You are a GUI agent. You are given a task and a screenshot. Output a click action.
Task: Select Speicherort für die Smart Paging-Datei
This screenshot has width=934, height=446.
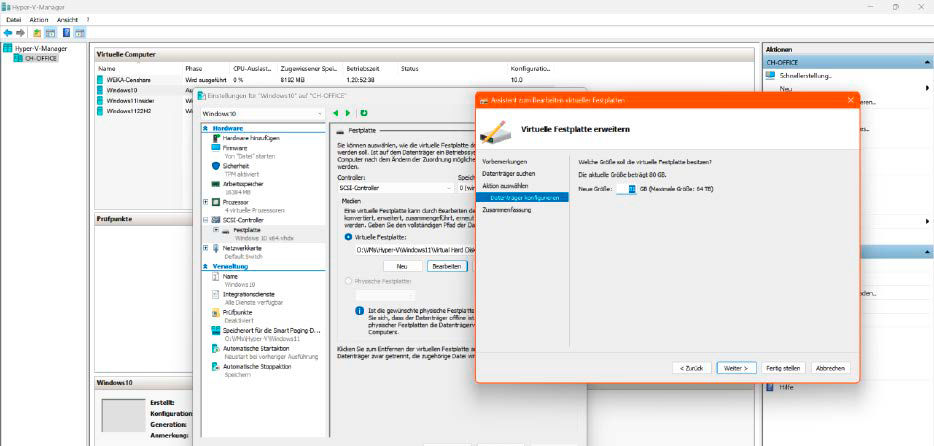(272, 330)
